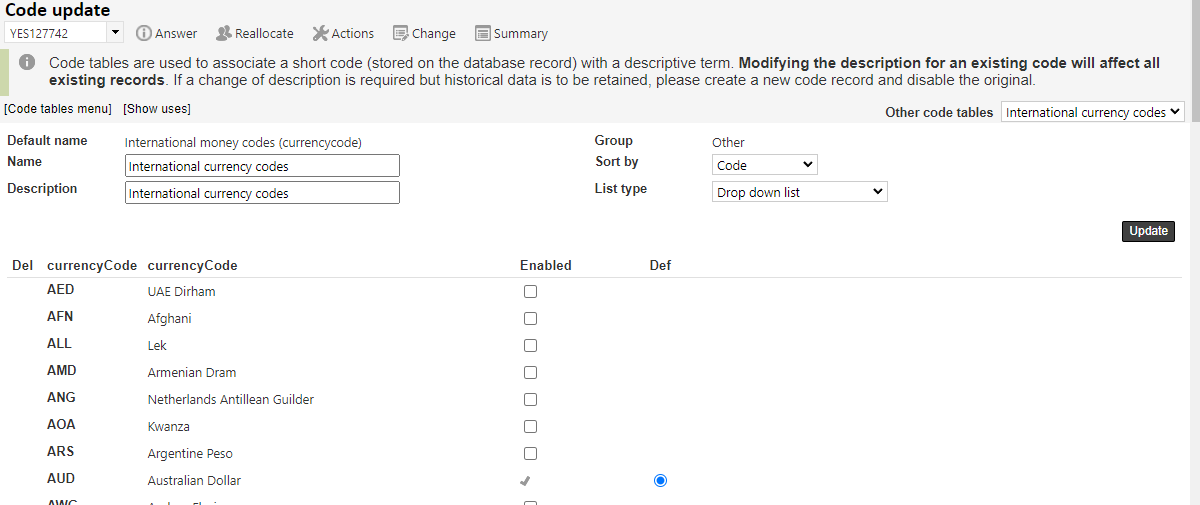Open the Code tables menu link

(57, 109)
